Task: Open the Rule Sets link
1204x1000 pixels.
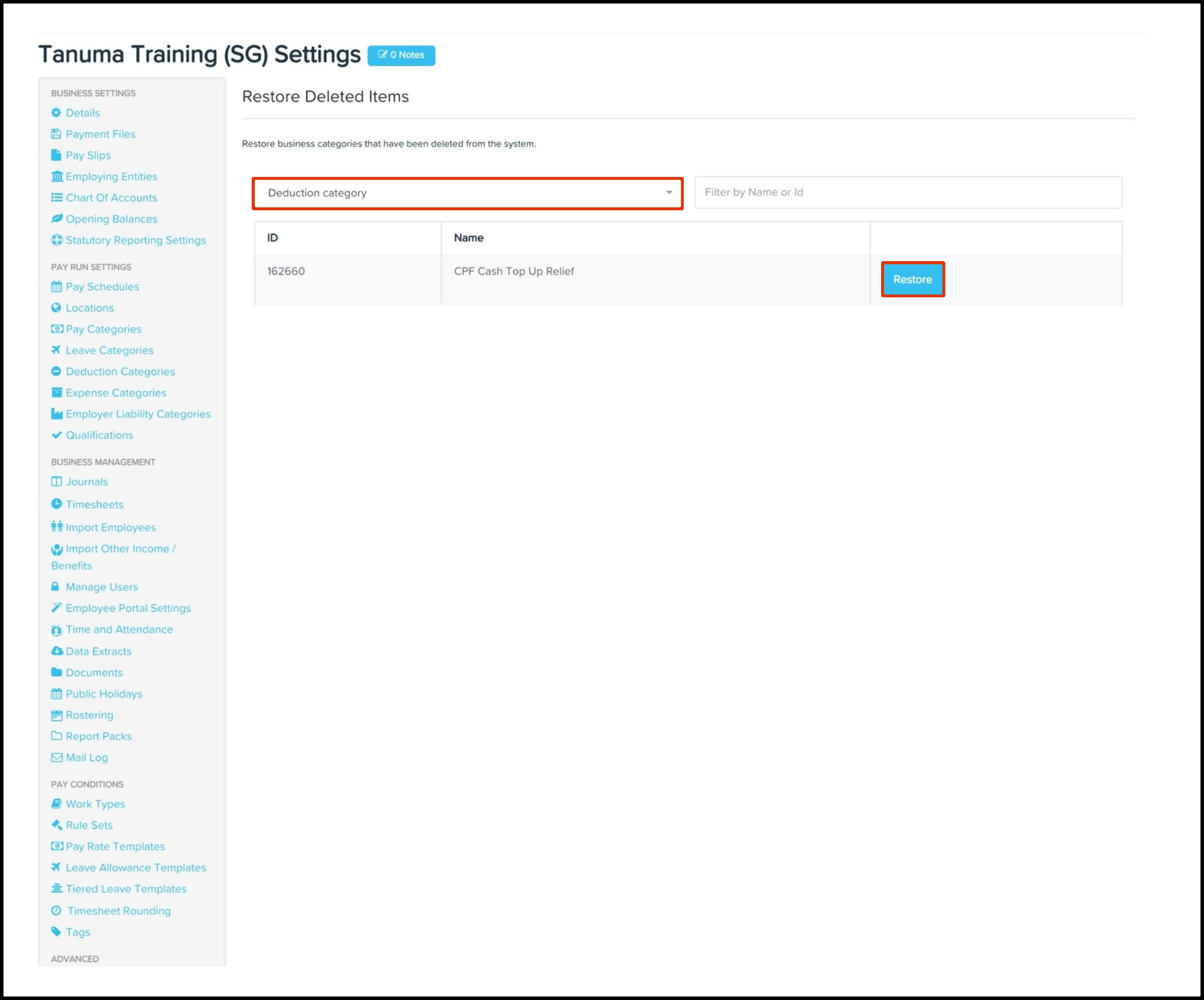Action: click(89, 825)
